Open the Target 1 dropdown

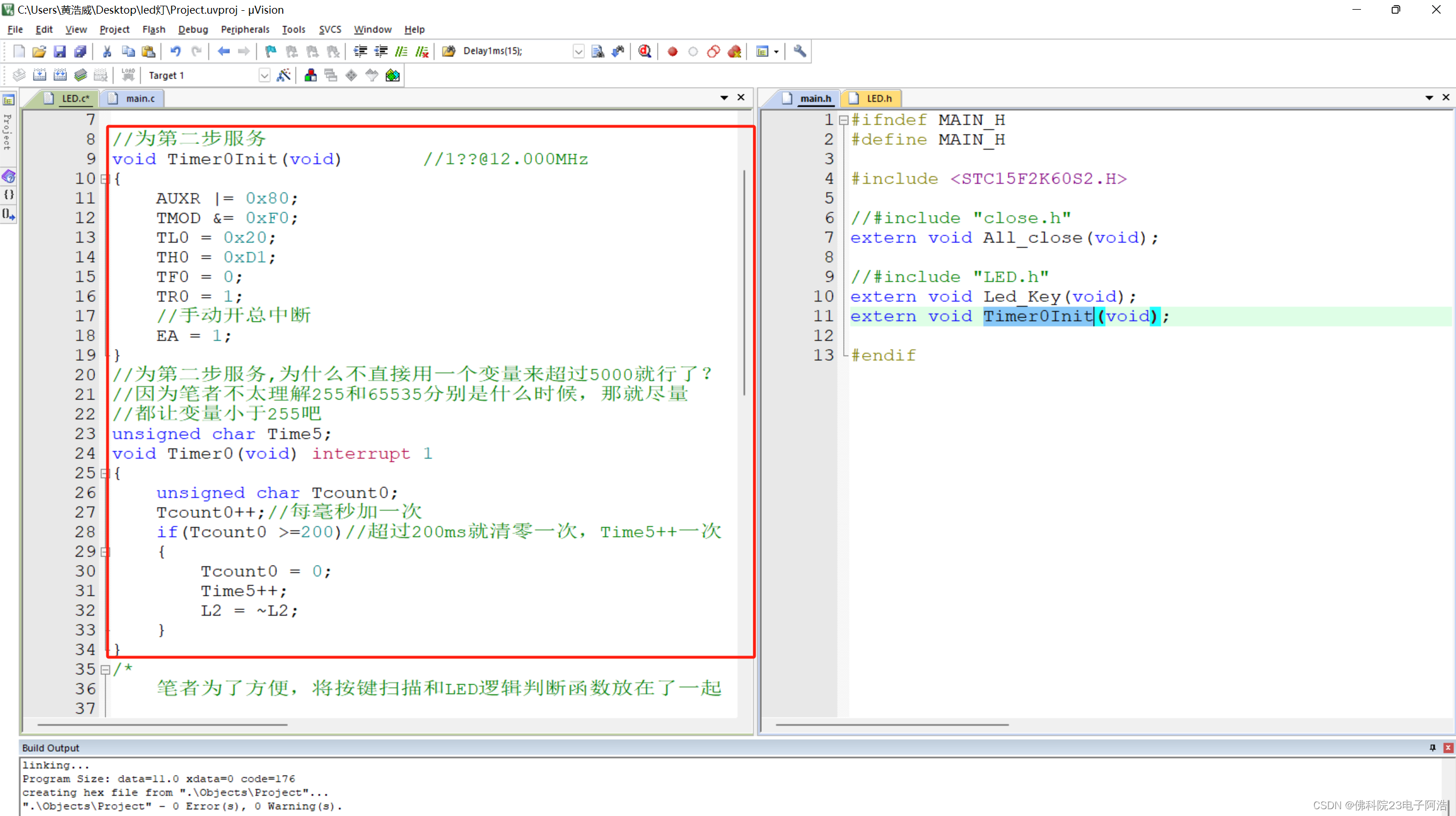(264, 75)
